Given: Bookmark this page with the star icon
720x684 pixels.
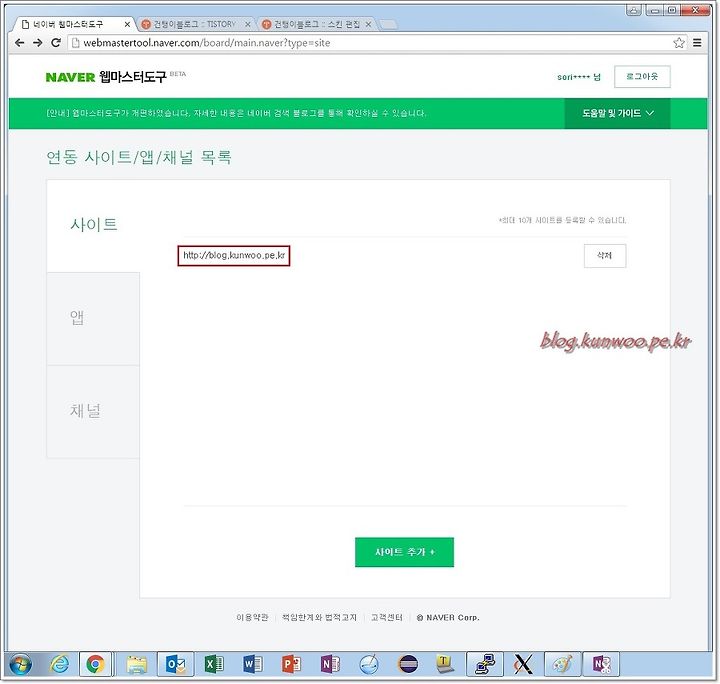Looking at the screenshot, I should coord(679,43).
